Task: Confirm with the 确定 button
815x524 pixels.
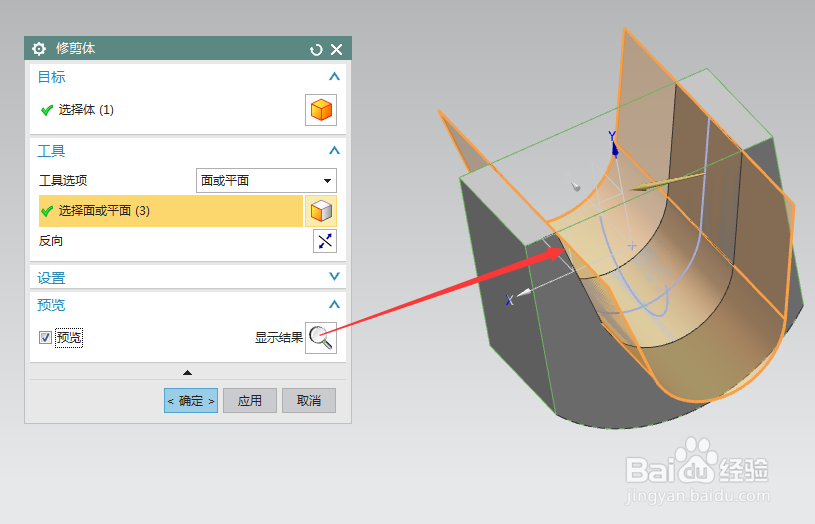Action: tap(191, 400)
